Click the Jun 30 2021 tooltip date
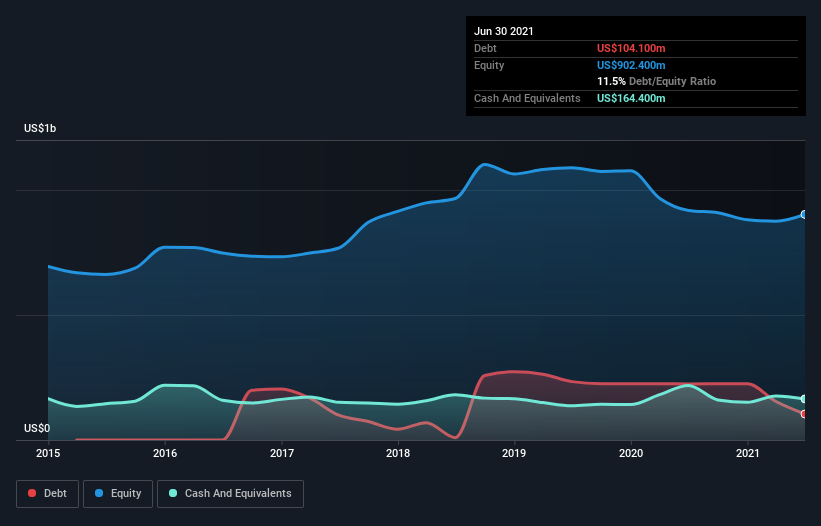821x526 pixels. coord(504,31)
